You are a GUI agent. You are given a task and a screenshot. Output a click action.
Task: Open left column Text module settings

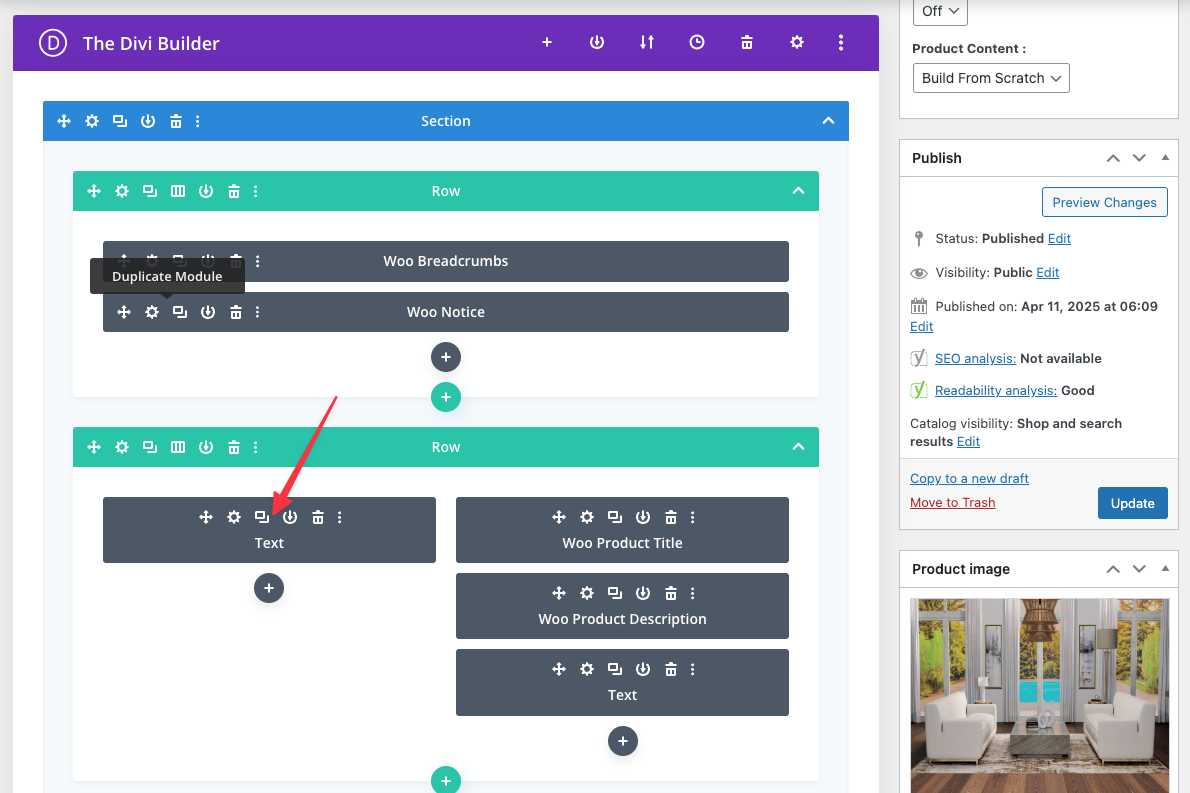tap(234, 517)
